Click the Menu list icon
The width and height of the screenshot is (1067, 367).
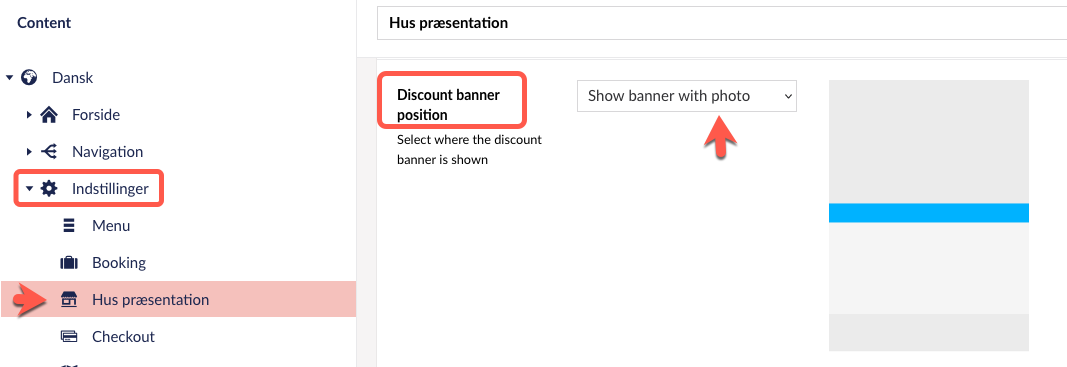[x=69, y=225]
